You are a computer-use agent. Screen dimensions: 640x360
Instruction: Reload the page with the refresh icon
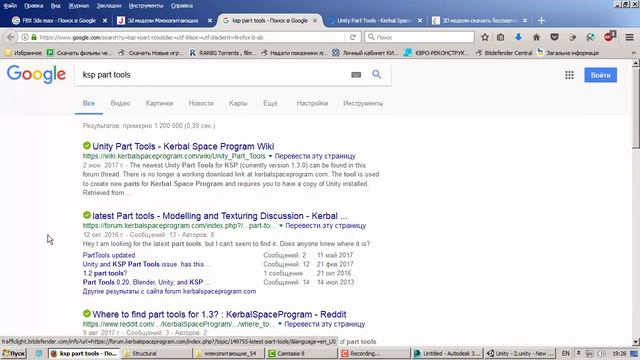click(x=353, y=37)
